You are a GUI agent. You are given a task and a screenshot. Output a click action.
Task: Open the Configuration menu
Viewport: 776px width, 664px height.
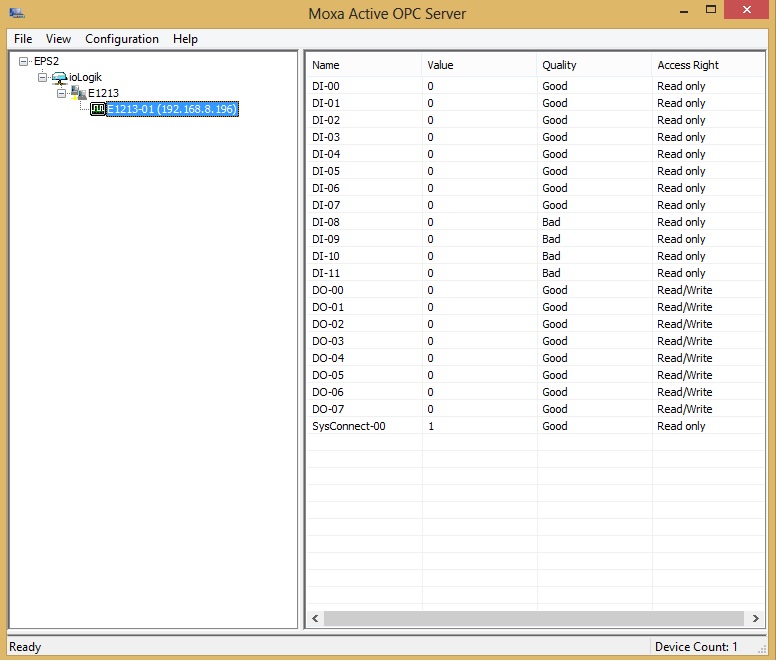click(x=122, y=39)
